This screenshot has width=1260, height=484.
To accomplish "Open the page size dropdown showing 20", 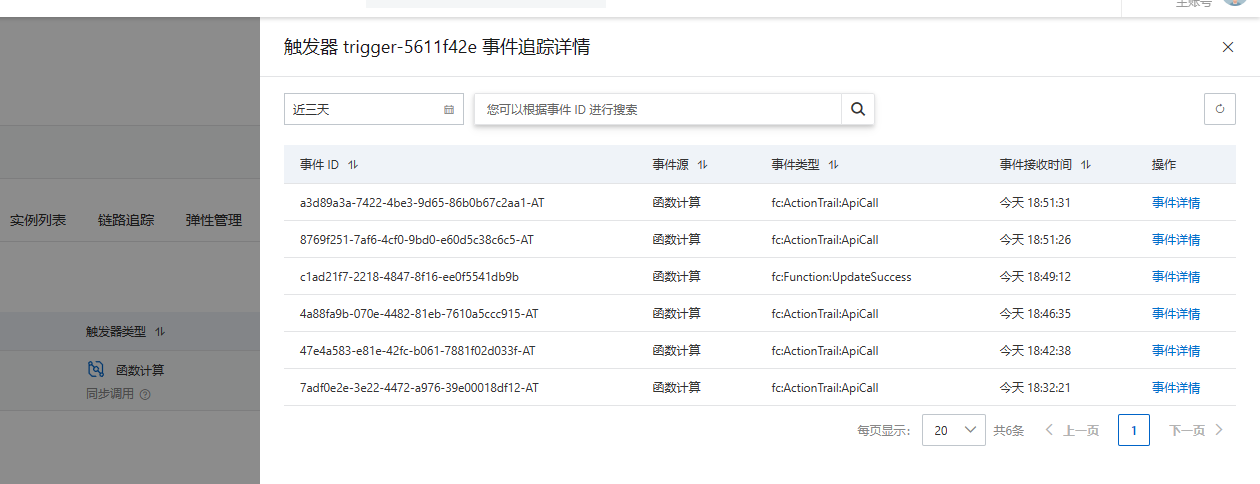I will click(954, 430).
